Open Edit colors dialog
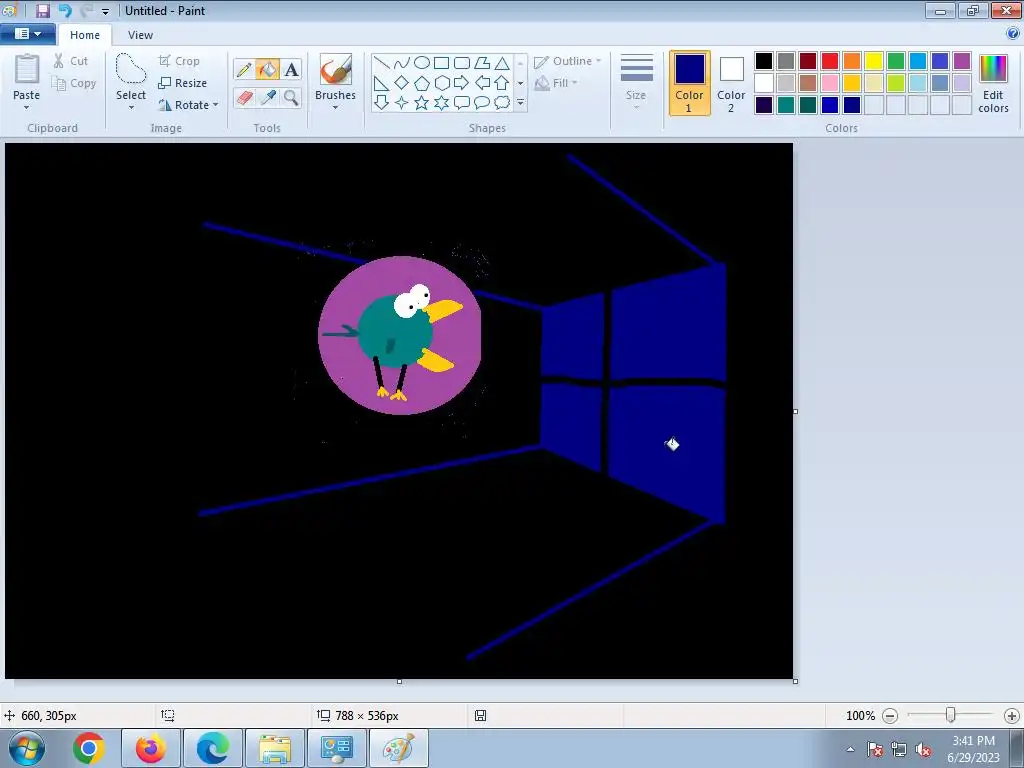This screenshot has height=768, width=1024. 993,83
